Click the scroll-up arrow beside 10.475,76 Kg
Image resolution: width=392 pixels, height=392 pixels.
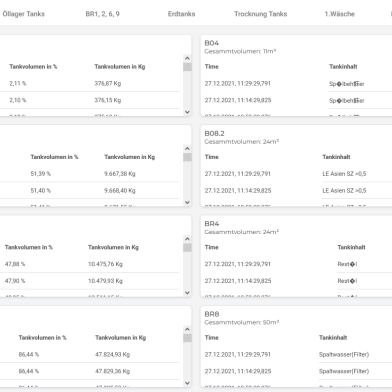pyautogui.click(x=187, y=239)
